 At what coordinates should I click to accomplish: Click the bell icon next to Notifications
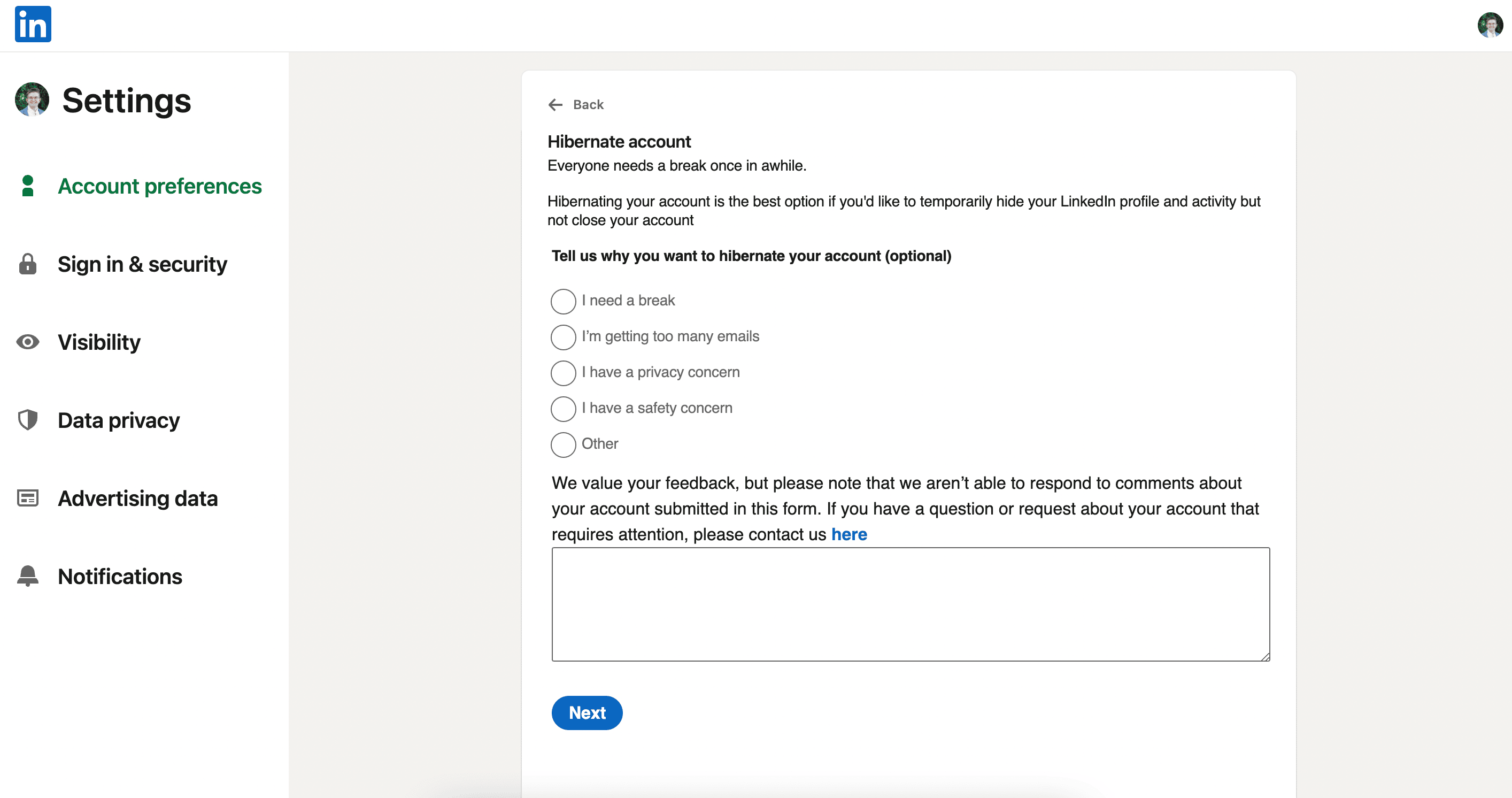point(28,576)
